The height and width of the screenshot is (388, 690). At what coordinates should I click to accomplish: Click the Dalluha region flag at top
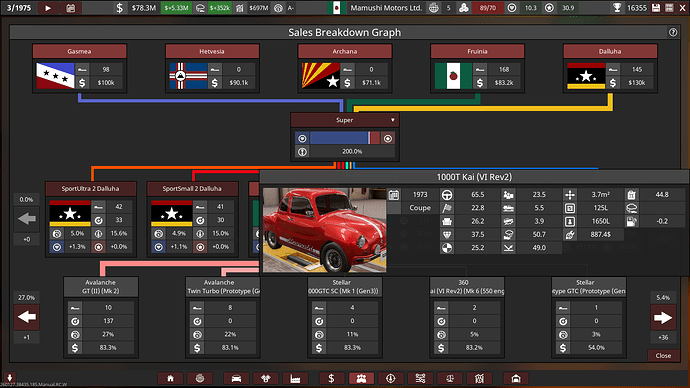pos(586,76)
